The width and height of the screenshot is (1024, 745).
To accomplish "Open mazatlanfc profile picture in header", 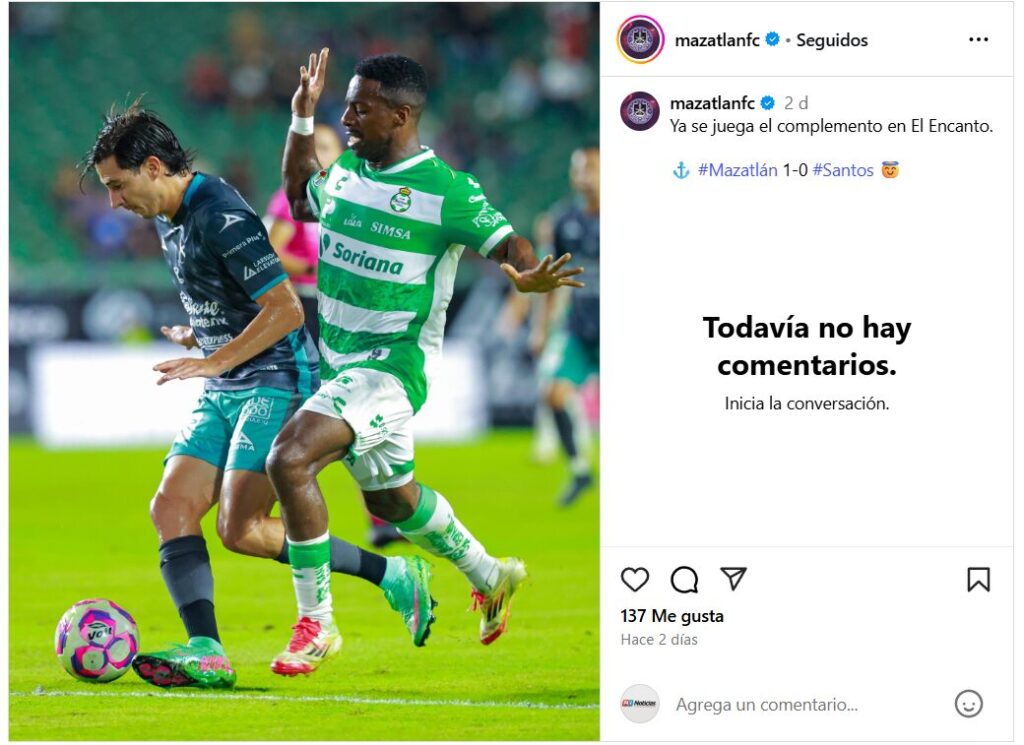I will coord(640,40).
